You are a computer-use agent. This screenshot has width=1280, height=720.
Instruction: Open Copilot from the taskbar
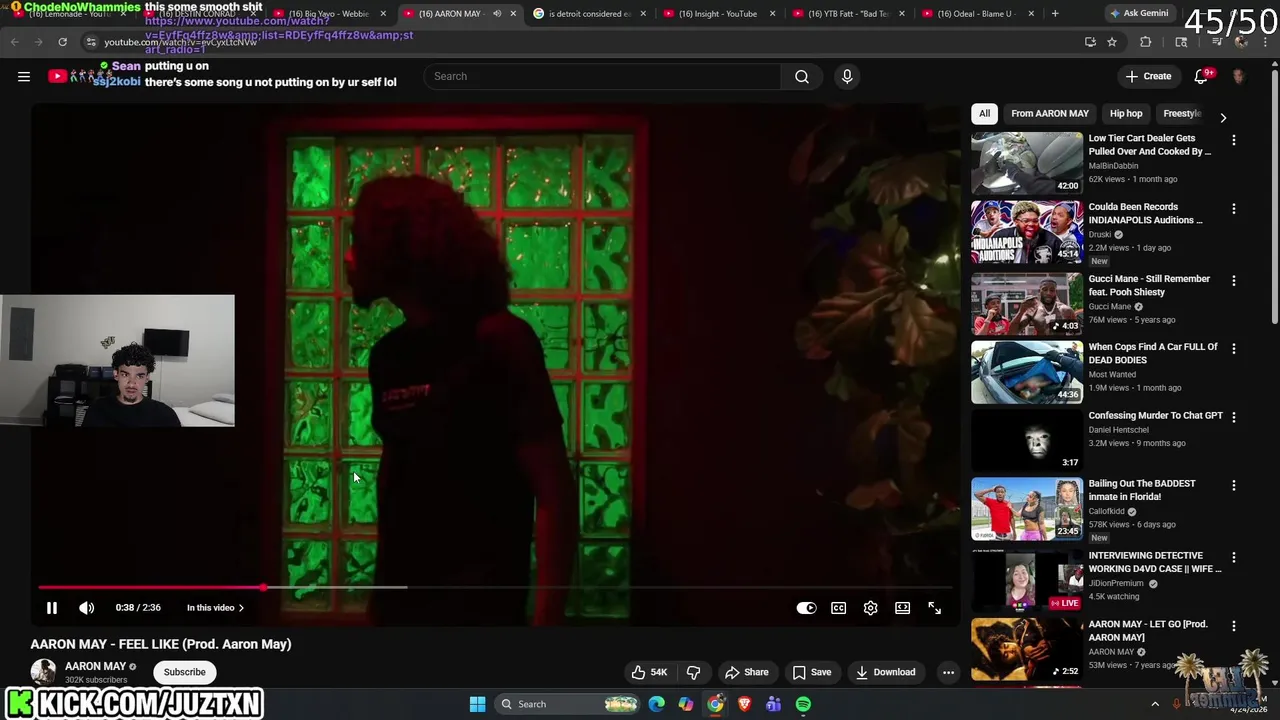point(686,704)
